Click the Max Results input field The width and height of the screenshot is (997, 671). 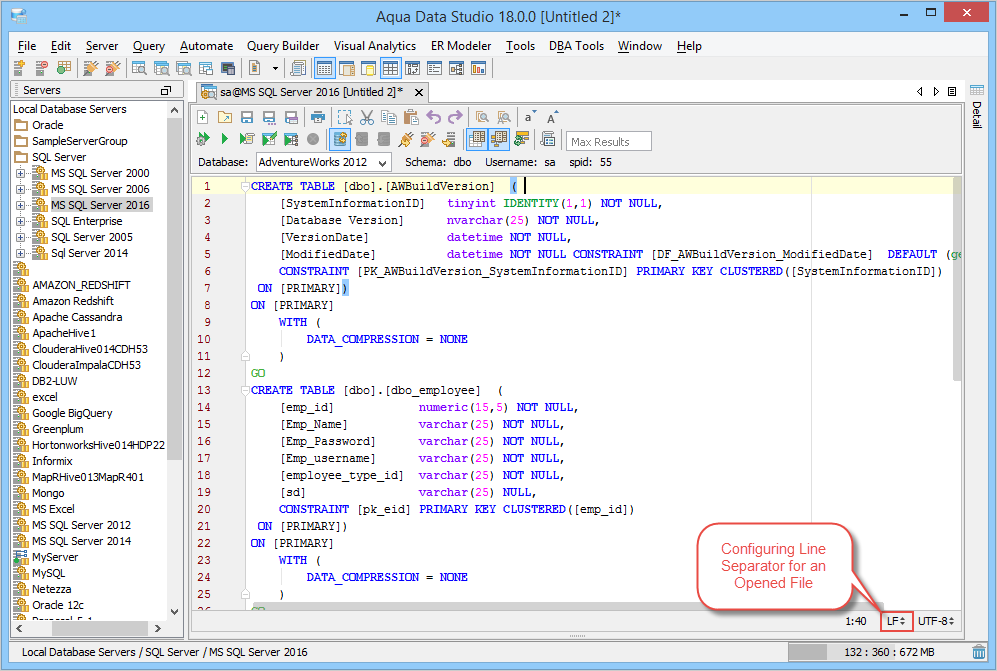[x=609, y=141]
